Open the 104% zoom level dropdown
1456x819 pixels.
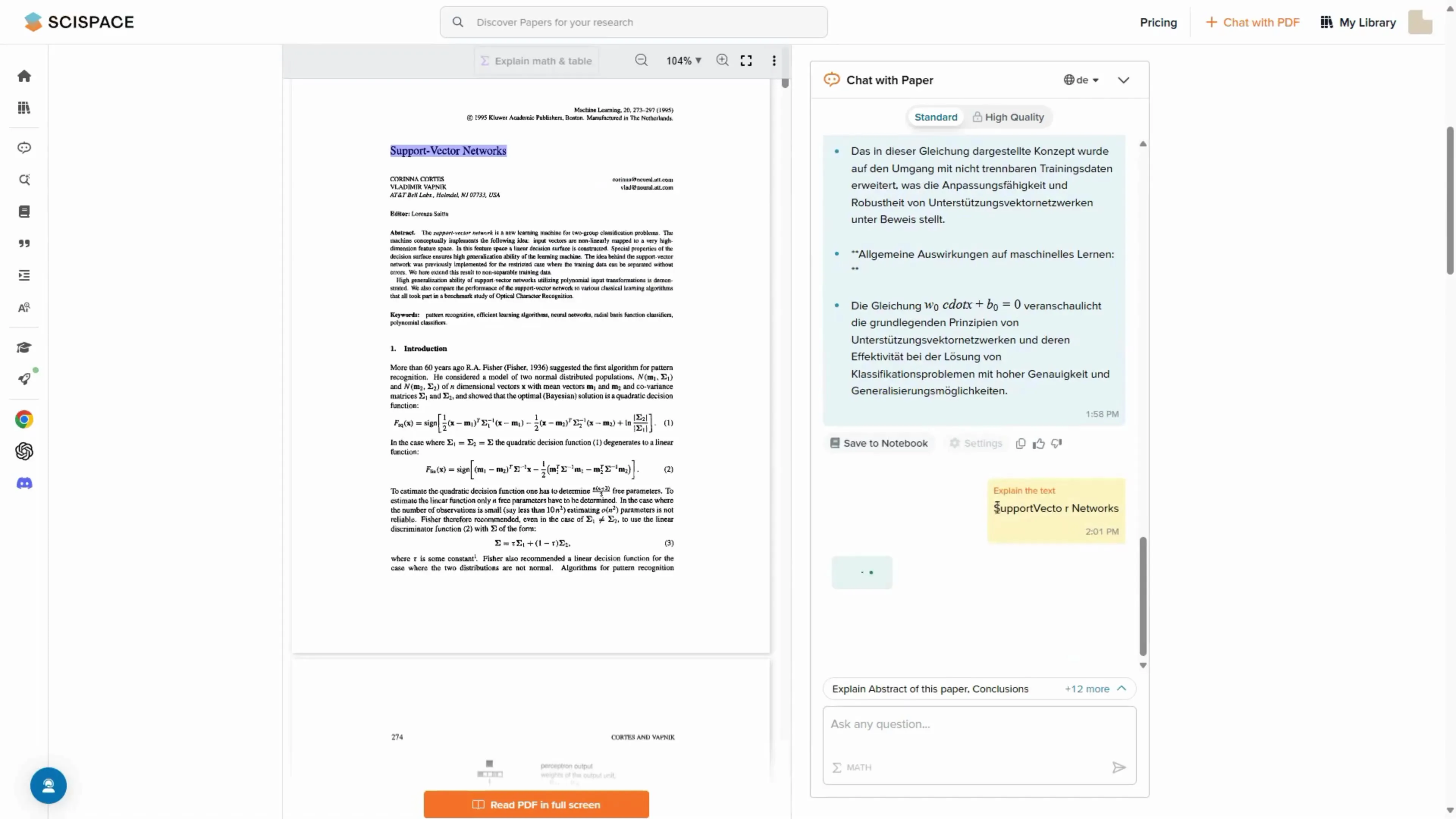coord(683,61)
